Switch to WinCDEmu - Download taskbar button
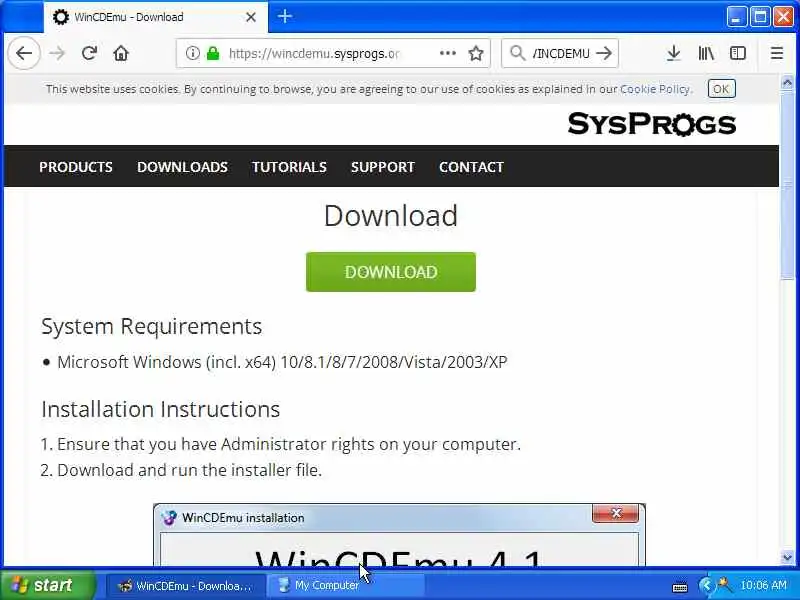Screen dimensions: 800x600 (186, 586)
